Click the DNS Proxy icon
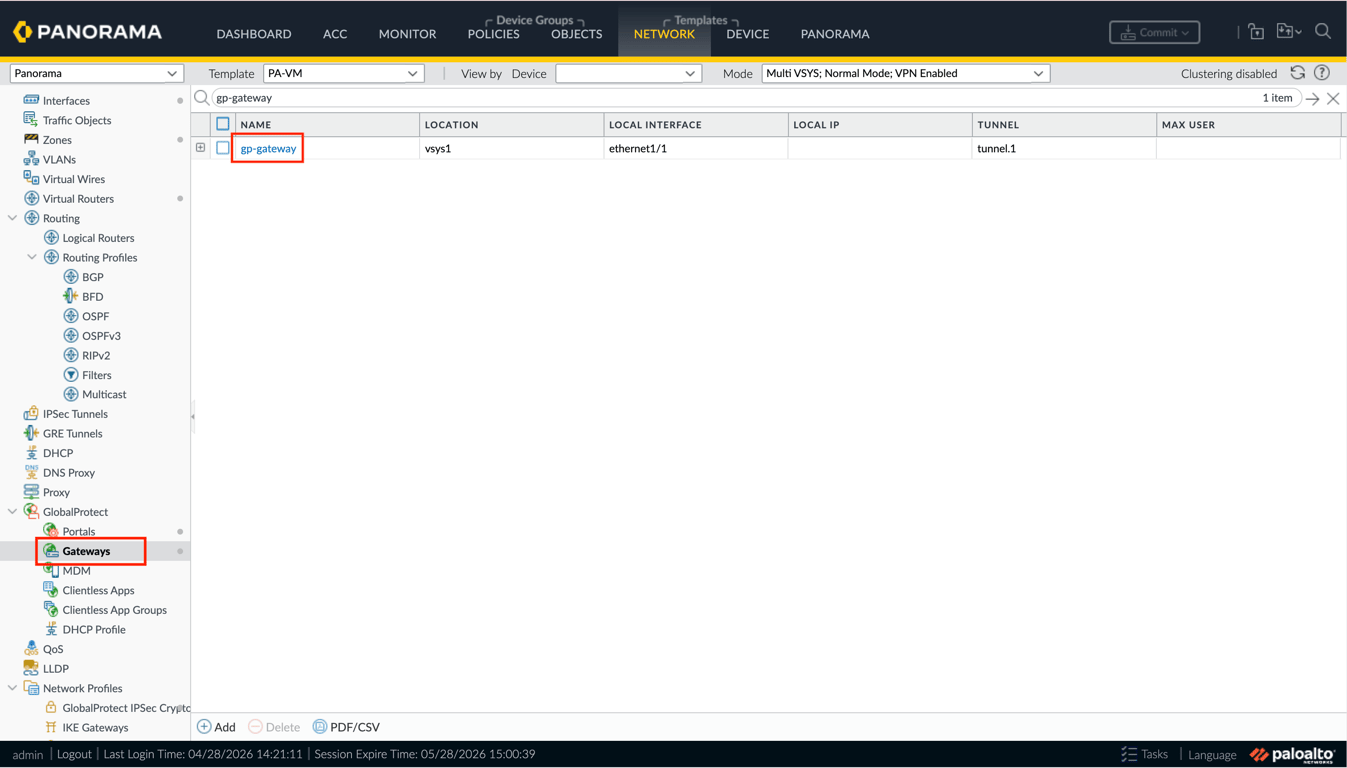Image resolution: width=1347 pixels, height=768 pixels. pos(31,472)
